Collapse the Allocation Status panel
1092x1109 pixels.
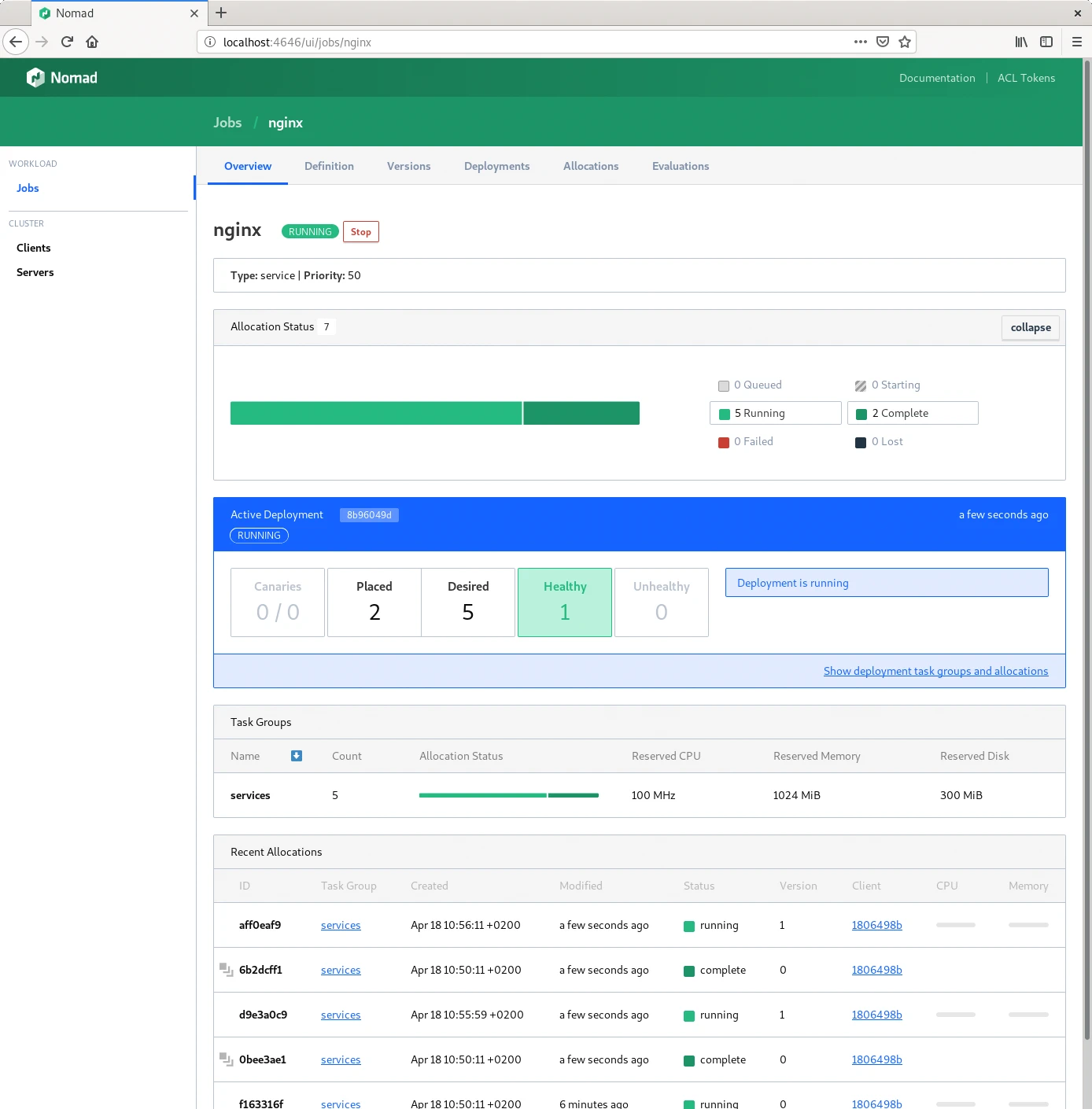1030,327
